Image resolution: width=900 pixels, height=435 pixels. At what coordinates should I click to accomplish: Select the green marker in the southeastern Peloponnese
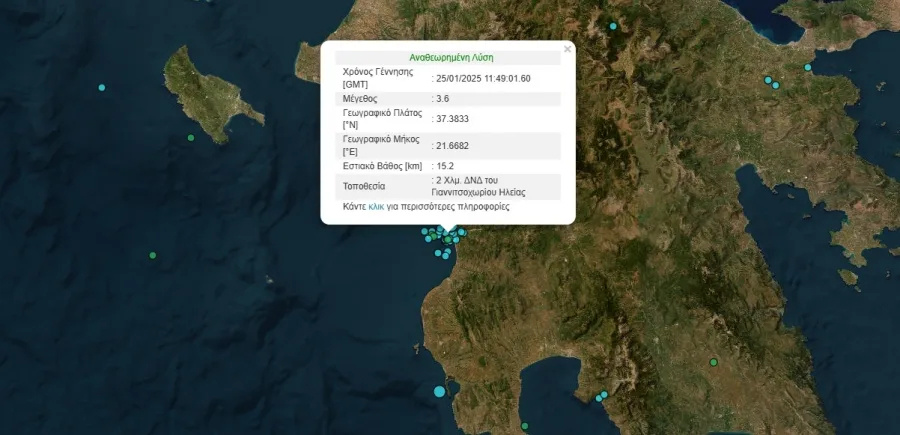coord(714,362)
